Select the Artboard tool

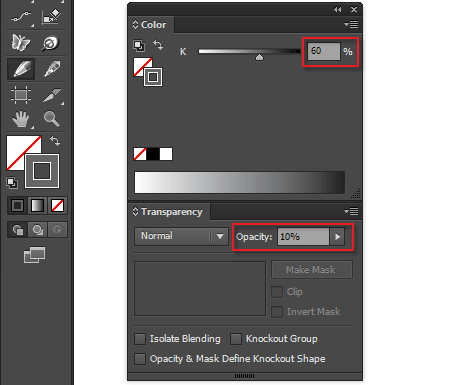coord(21,95)
